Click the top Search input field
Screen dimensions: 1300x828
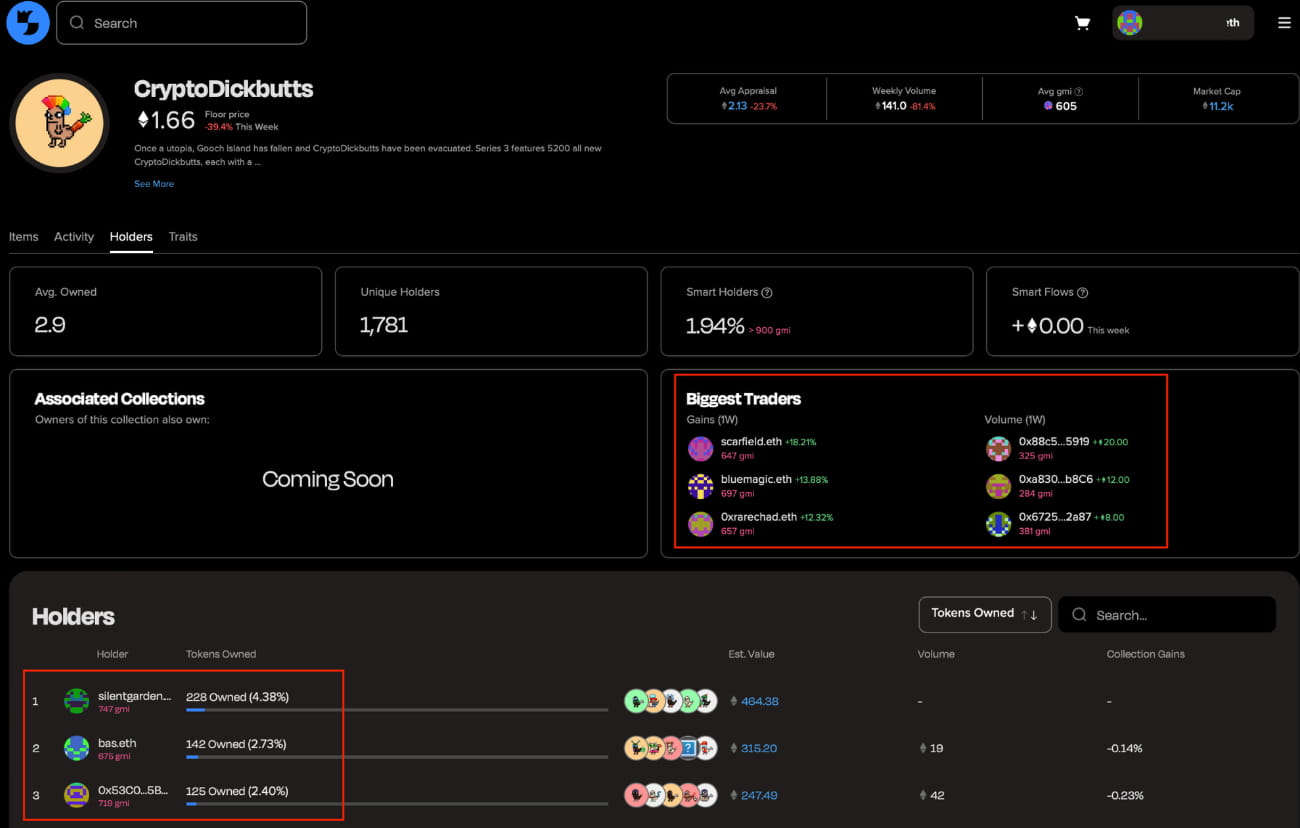click(181, 23)
